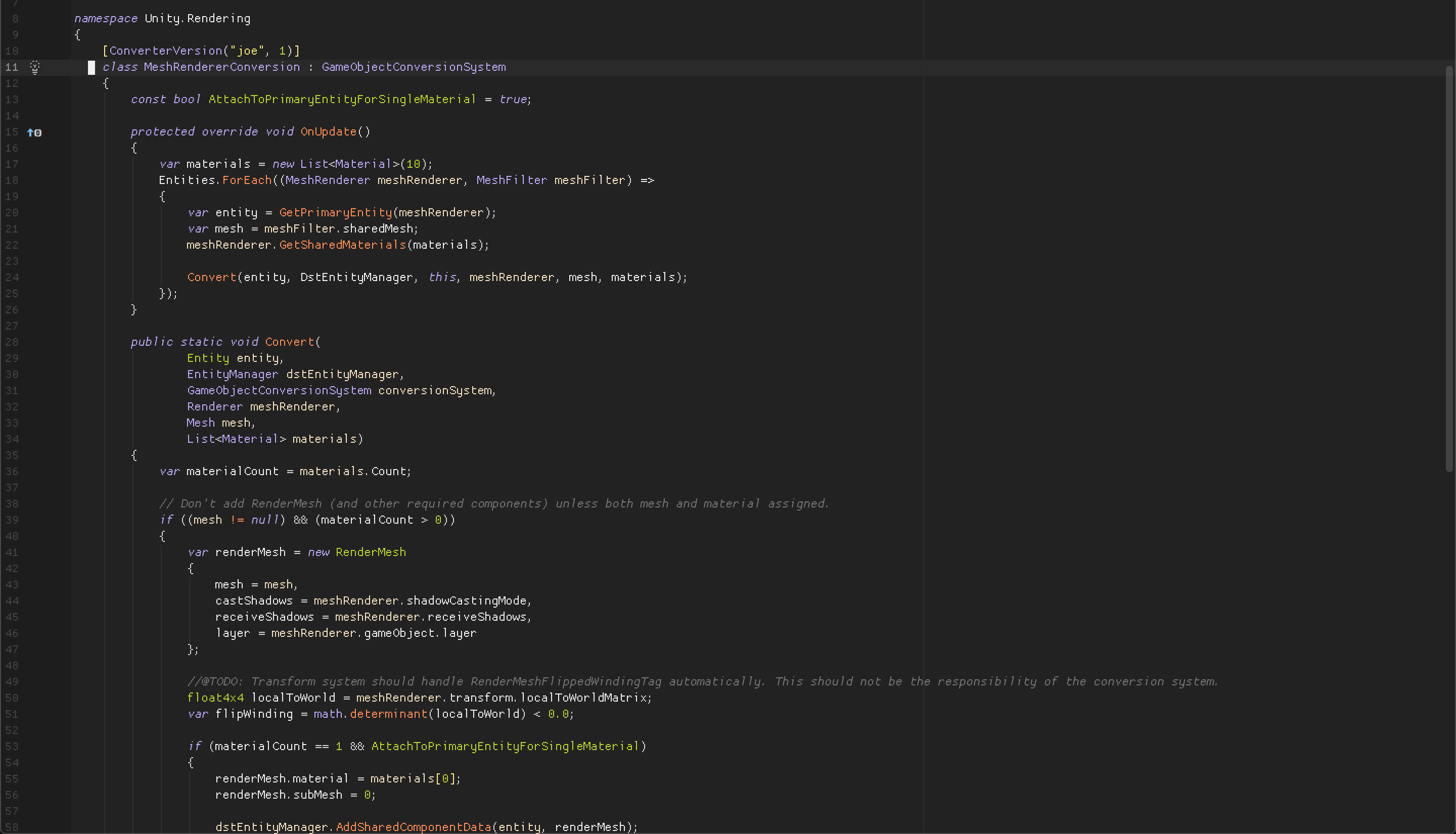Click the ForEach call on line 18
1456x834 pixels.
pyautogui.click(x=247, y=180)
